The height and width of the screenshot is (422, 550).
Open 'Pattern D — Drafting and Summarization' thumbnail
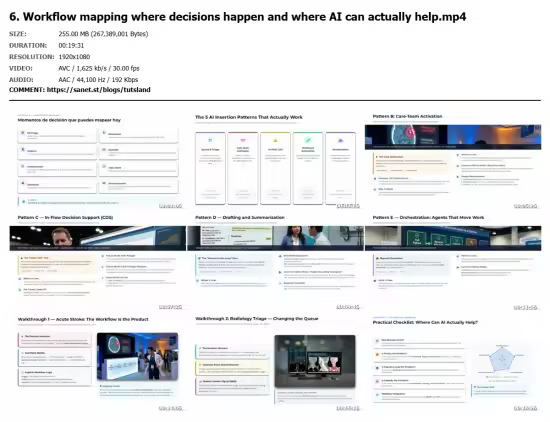275,261
